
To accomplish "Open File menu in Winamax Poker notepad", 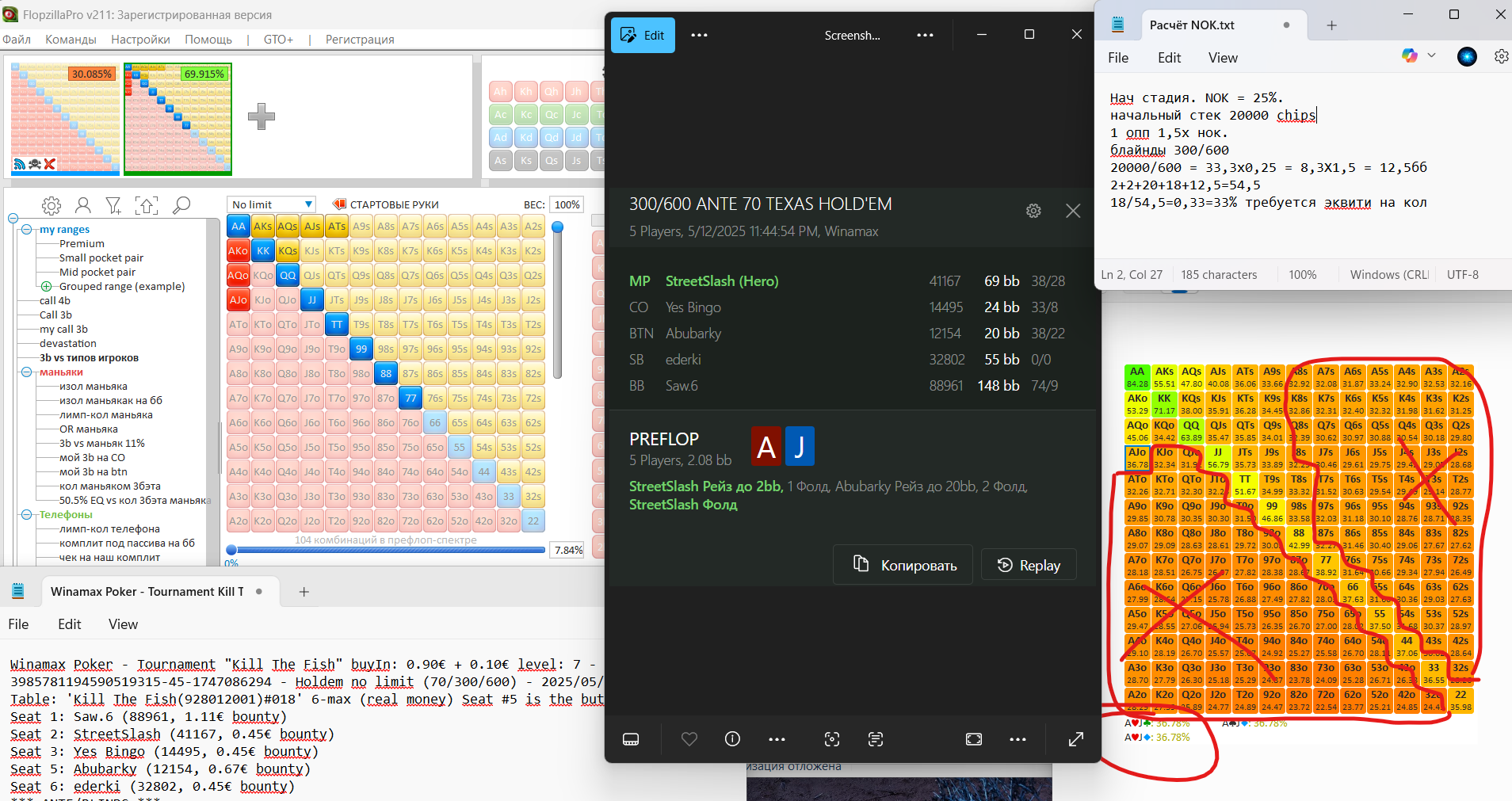I will 18,624.
